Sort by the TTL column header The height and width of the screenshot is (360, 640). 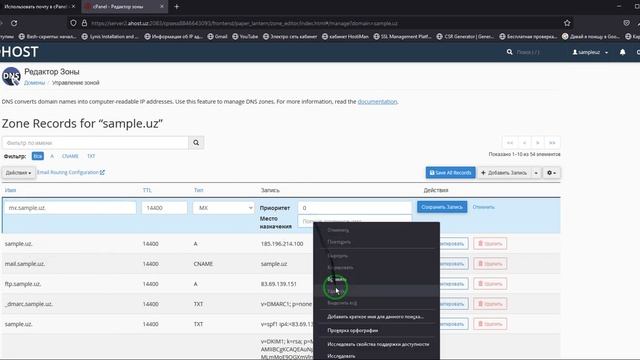coord(147,190)
